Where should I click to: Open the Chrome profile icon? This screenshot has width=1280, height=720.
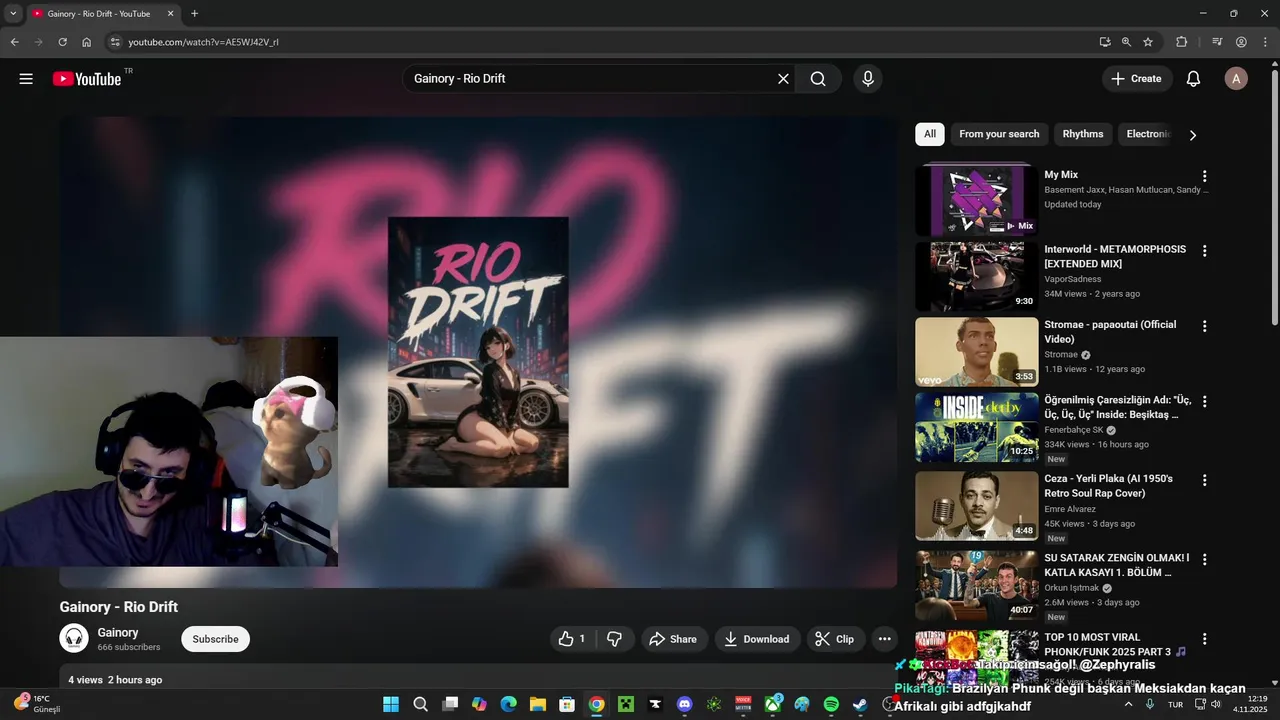[x=1241, y=42]
